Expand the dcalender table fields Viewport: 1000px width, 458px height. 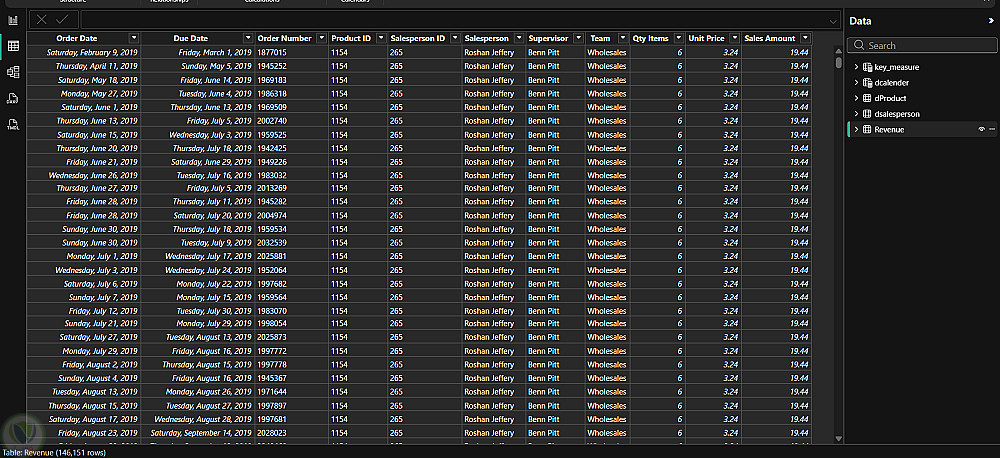pyautogui.click(x=856, y=82)
